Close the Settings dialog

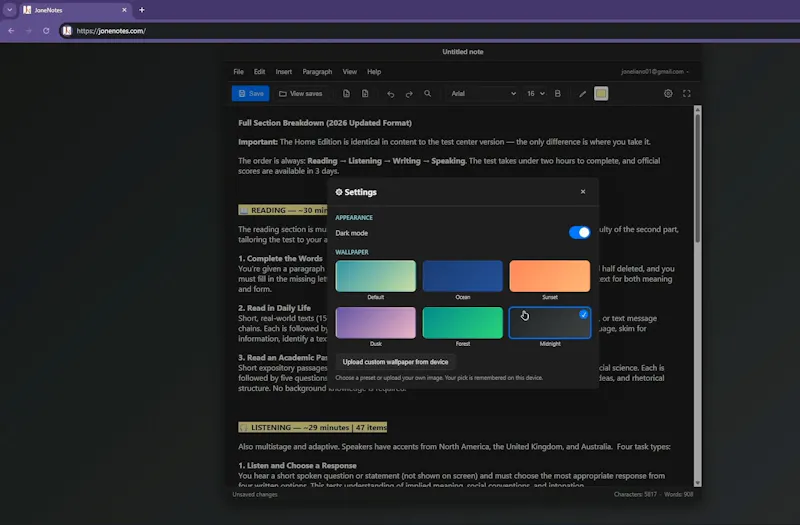[x=583, y=192]
